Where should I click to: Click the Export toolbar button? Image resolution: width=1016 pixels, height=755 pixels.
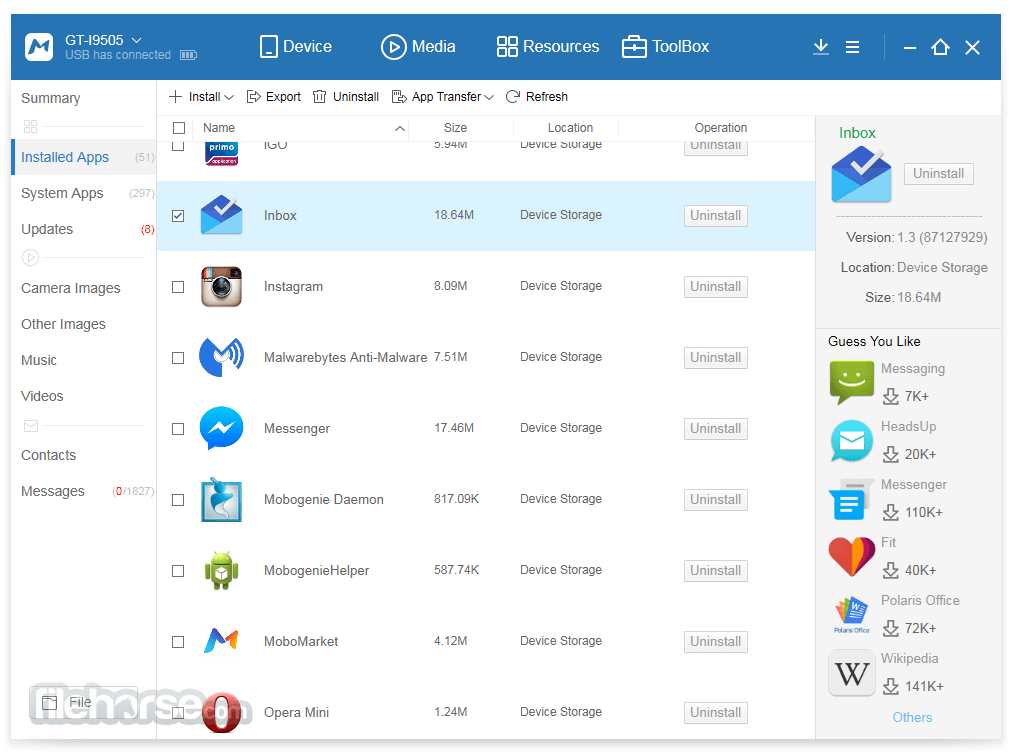point(273,97)
